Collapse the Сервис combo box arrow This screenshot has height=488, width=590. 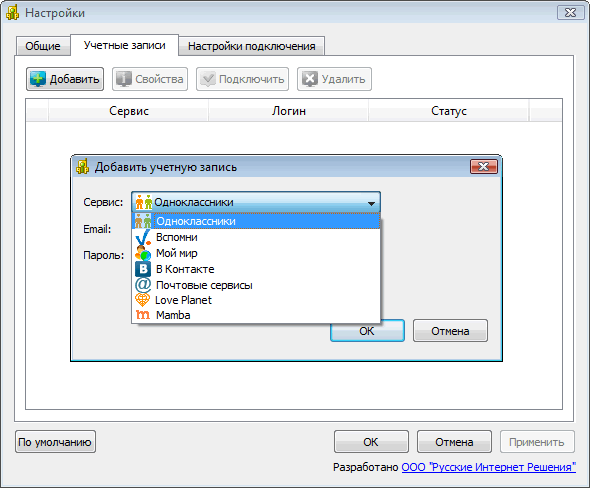371,203
